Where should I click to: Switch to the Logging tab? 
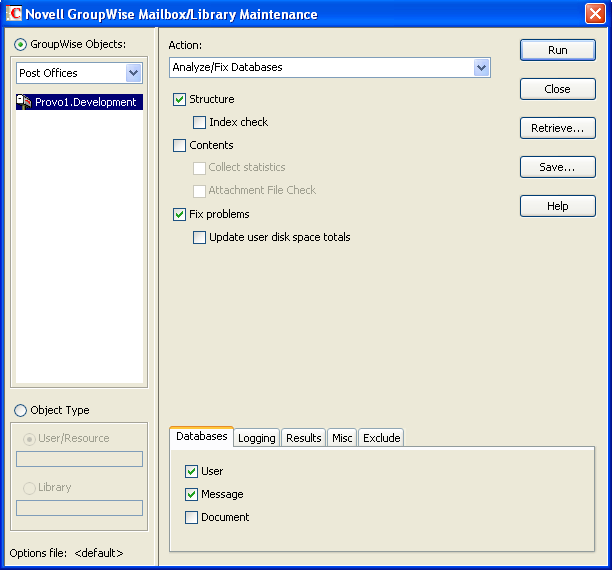click(256, 438)
